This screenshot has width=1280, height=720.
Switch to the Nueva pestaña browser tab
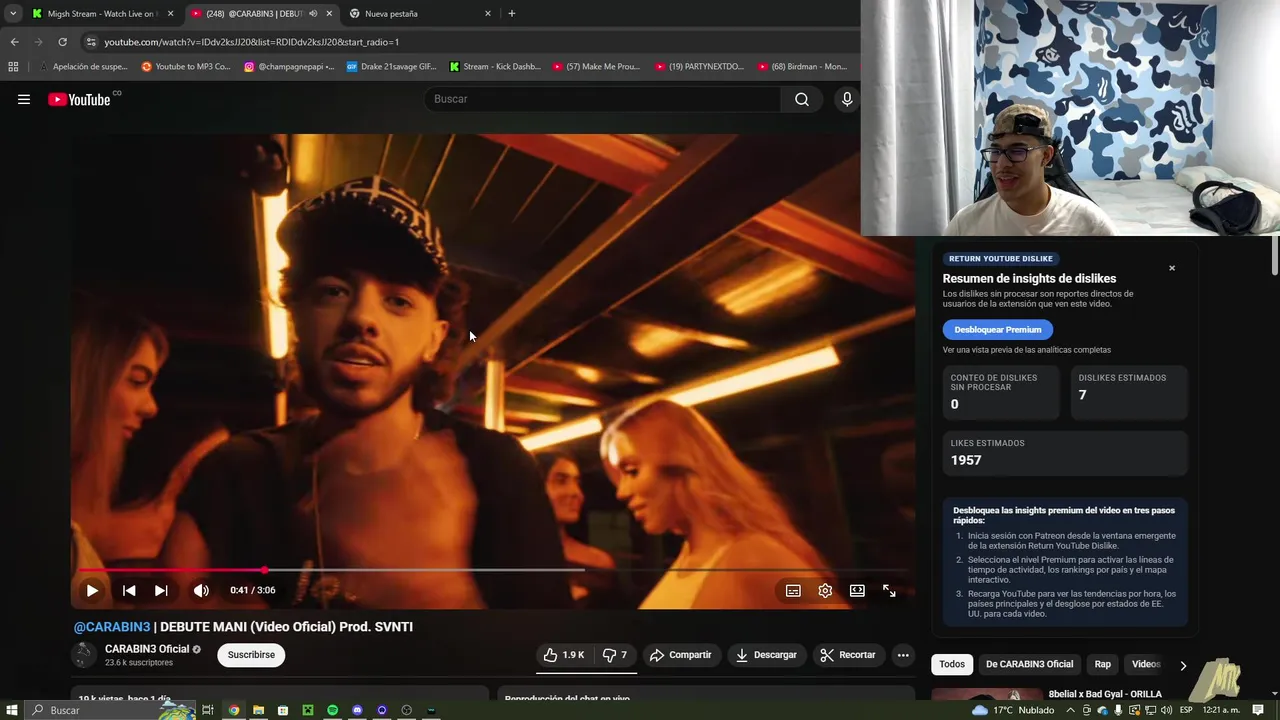pos(420,14)
